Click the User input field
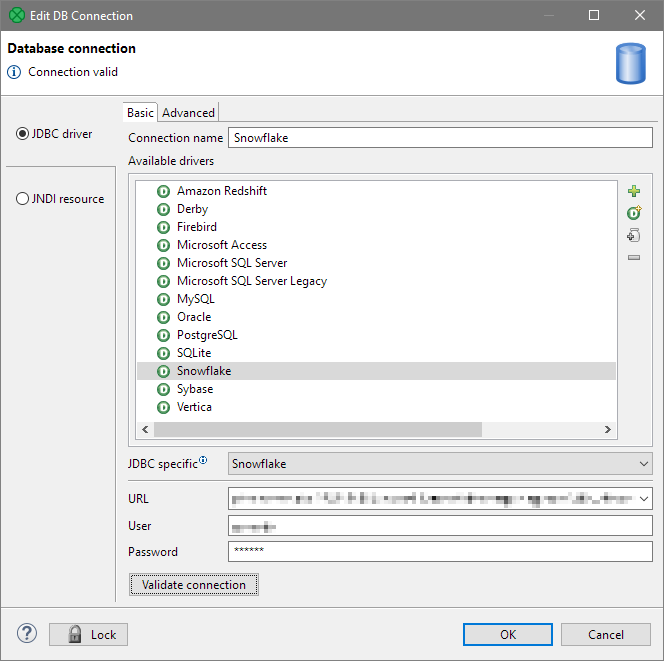Screen dimensions: 664x661 click(x=440, y=525)
